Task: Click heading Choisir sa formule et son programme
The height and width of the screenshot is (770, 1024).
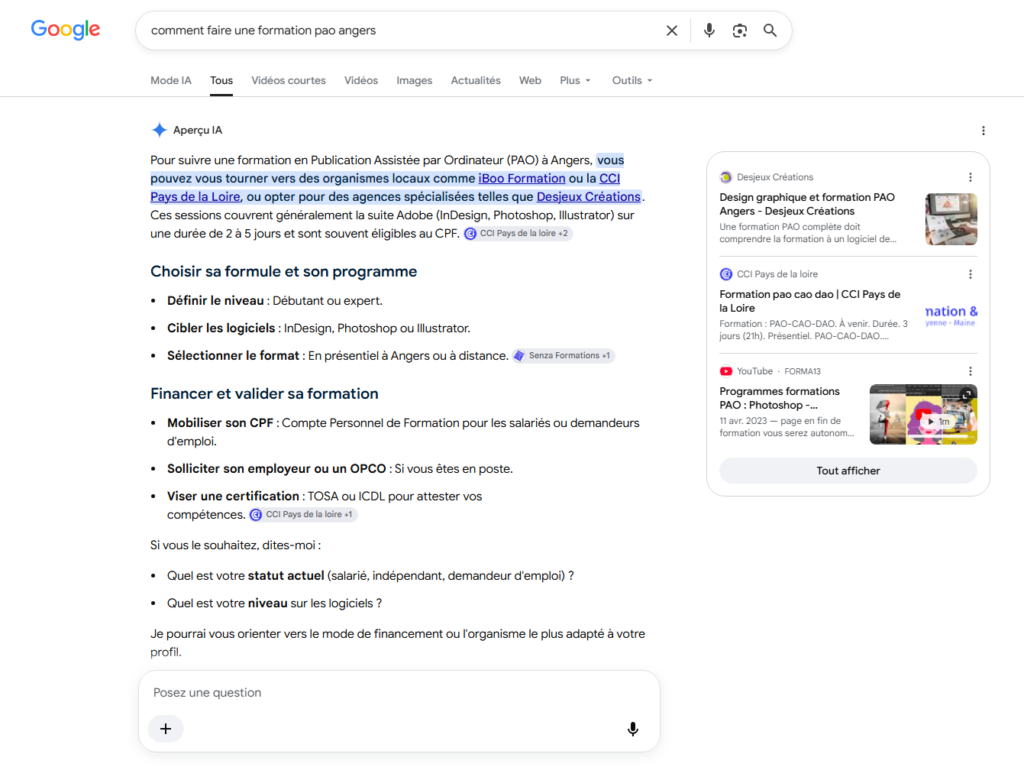Action: point(283,271)
